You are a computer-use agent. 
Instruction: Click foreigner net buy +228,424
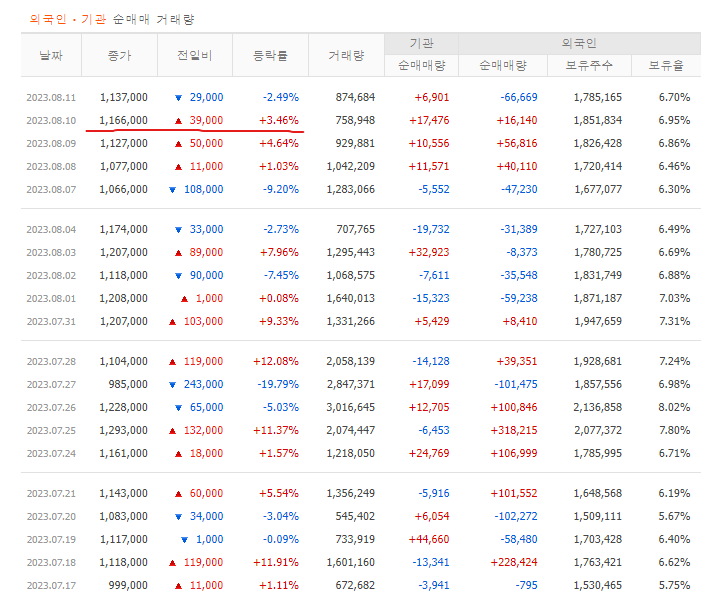point(514,562)
